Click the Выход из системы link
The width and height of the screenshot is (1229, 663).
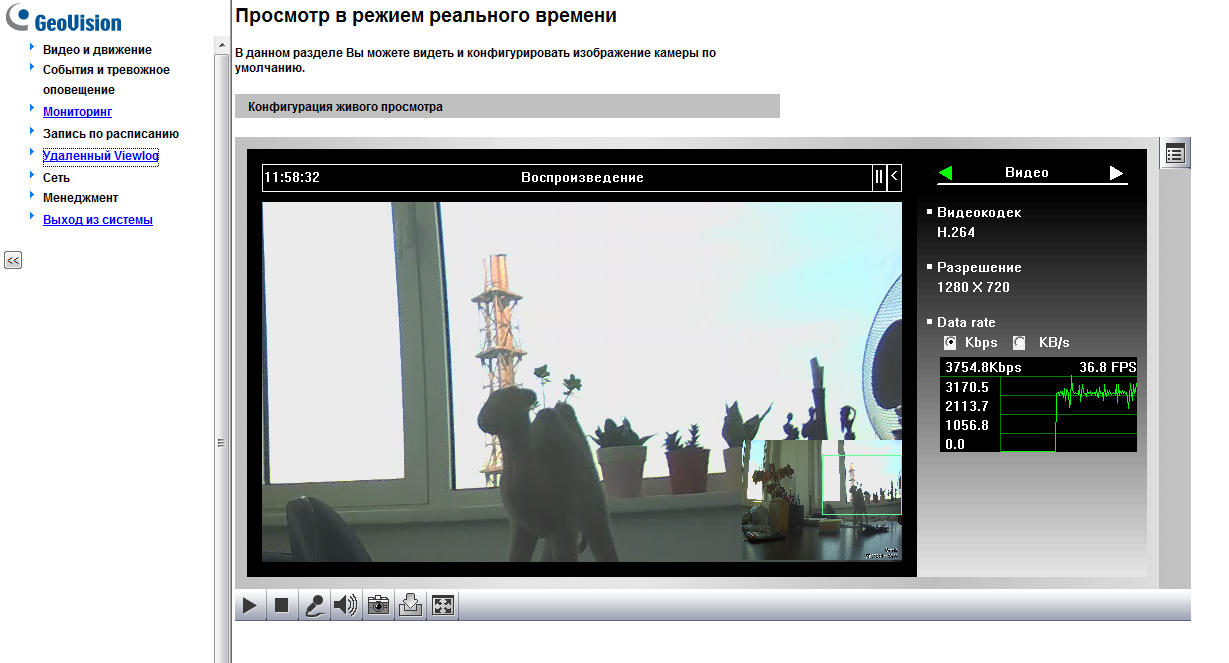tap(97, 220)
